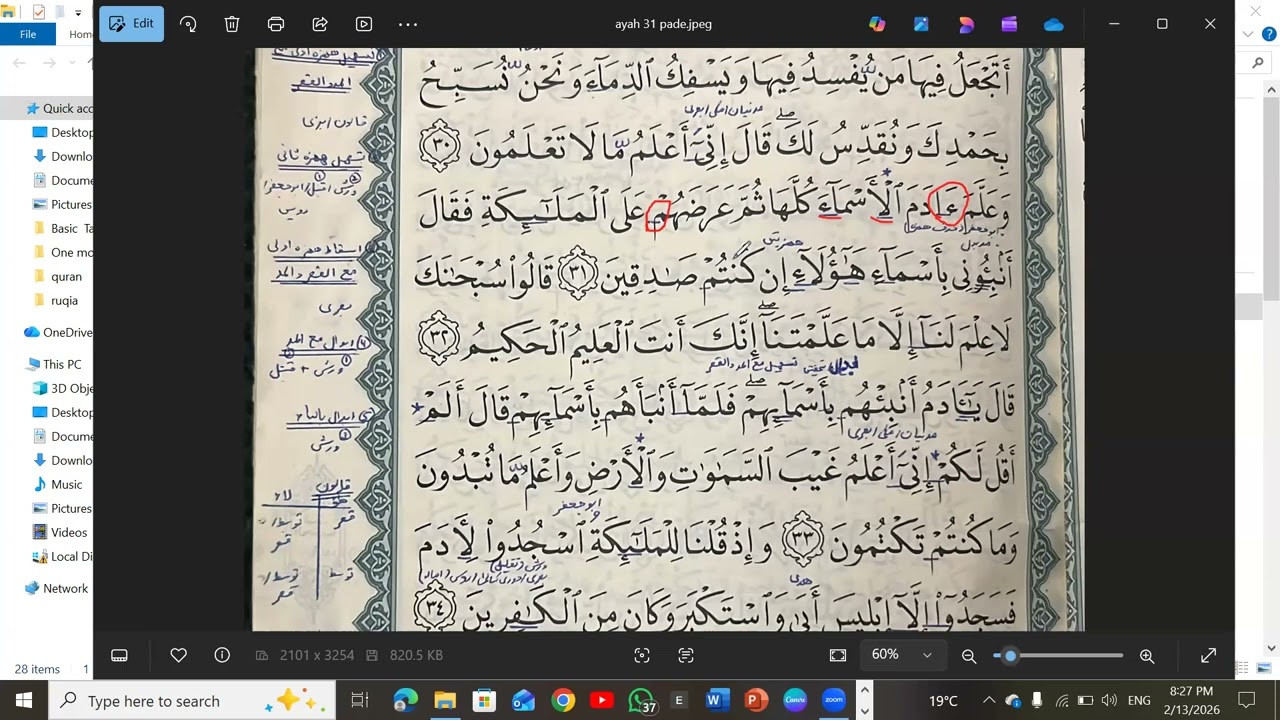The image size is (1280, 720).
Task: Open the See more three-dots menu
Action: point(408,24)
